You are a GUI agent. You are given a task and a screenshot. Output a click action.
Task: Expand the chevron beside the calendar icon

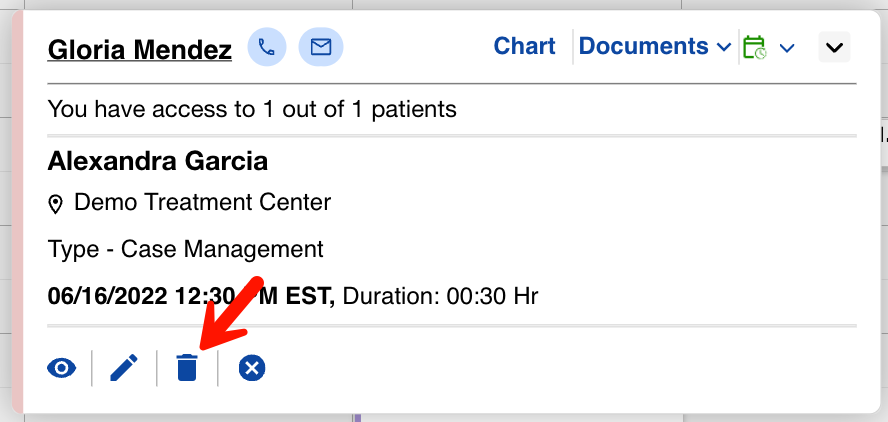pos(787,48)
